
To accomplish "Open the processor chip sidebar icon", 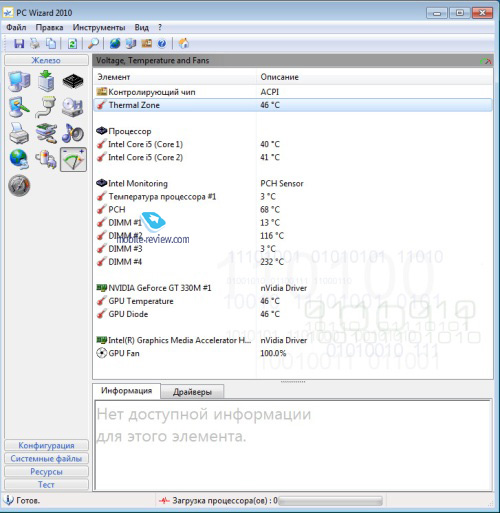I will (x=73, y=81).
